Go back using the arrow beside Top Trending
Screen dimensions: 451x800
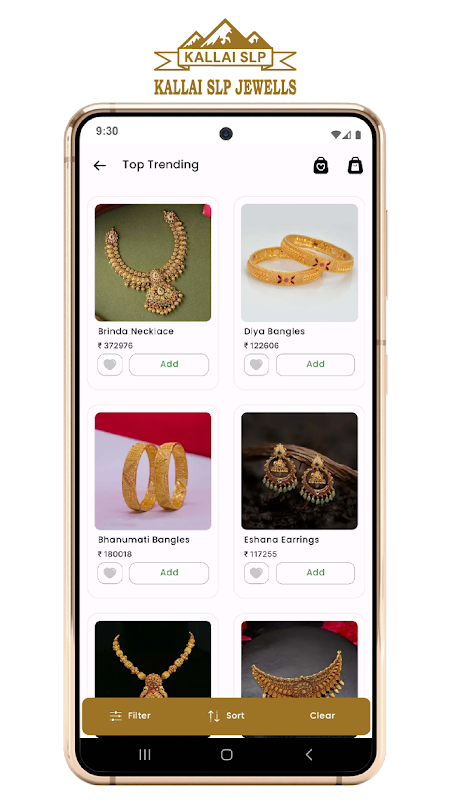[99, 165]
